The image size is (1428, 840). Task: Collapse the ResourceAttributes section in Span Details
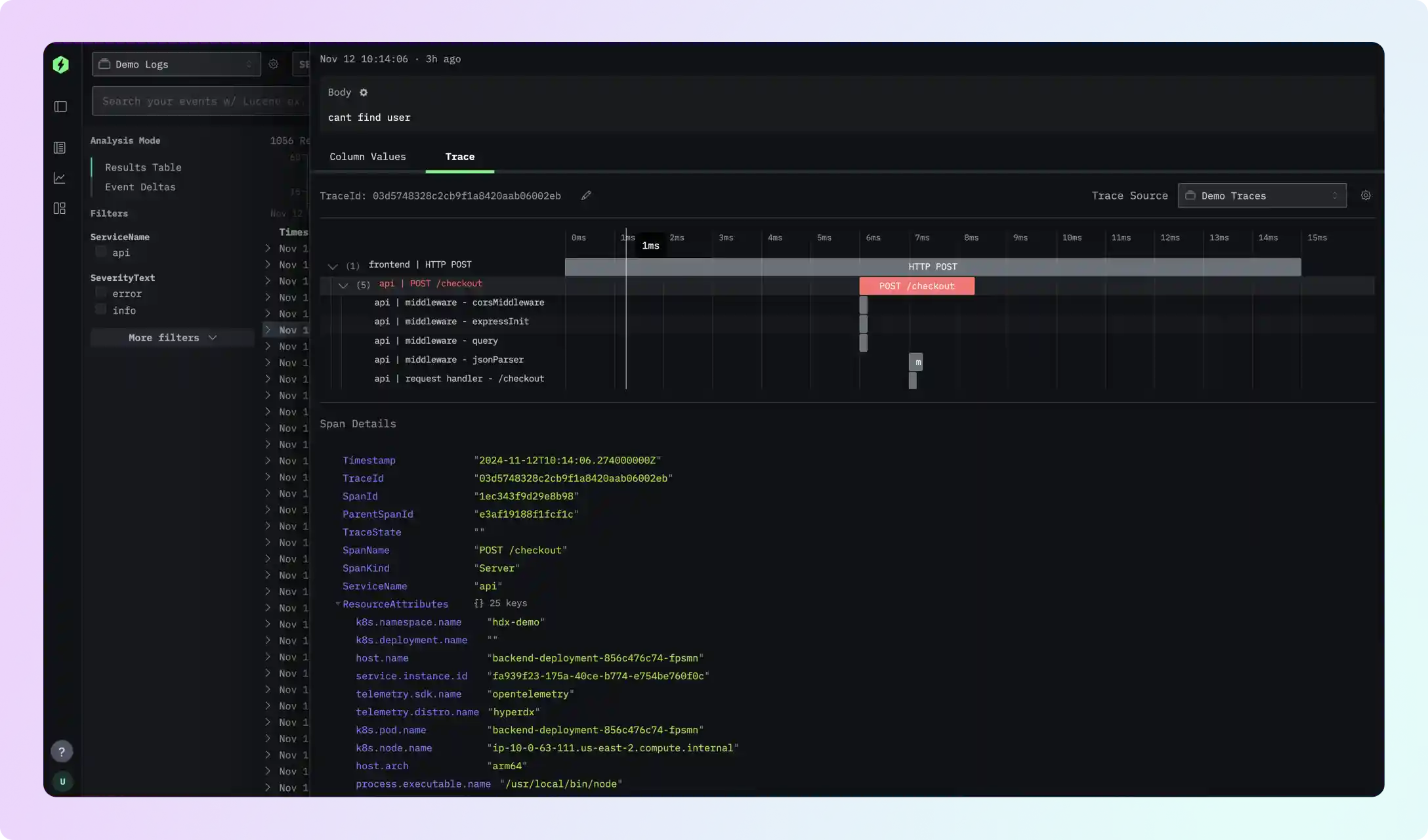(x=339, y=604)
